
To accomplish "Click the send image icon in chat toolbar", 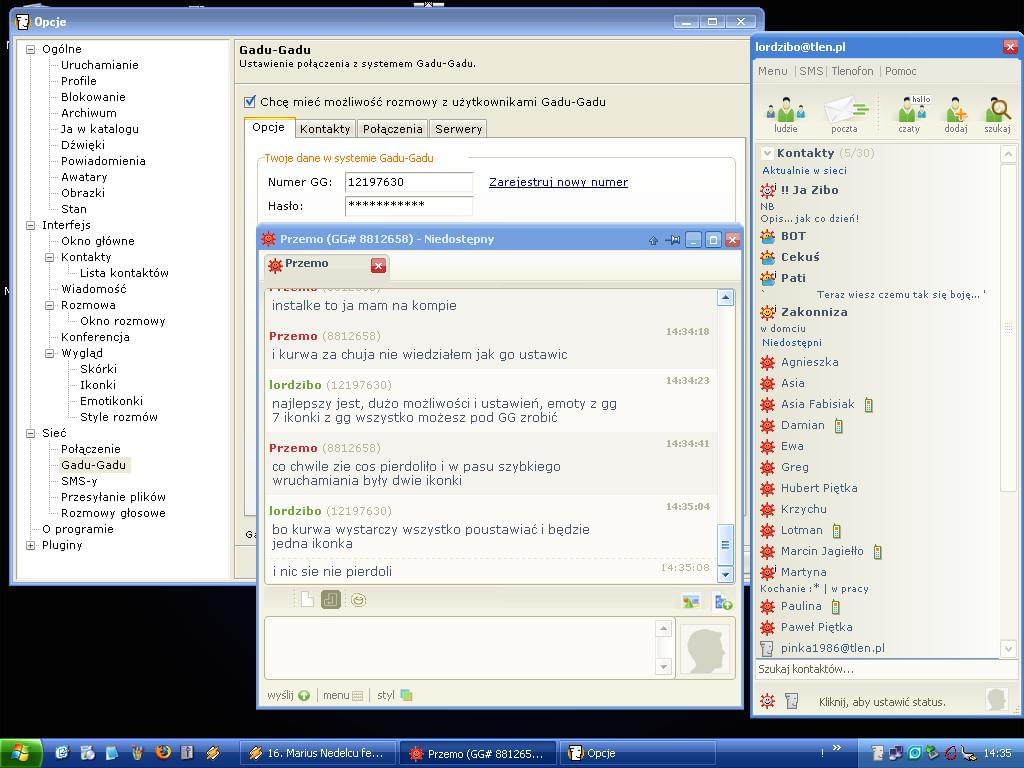I will [x=691, y=601].
